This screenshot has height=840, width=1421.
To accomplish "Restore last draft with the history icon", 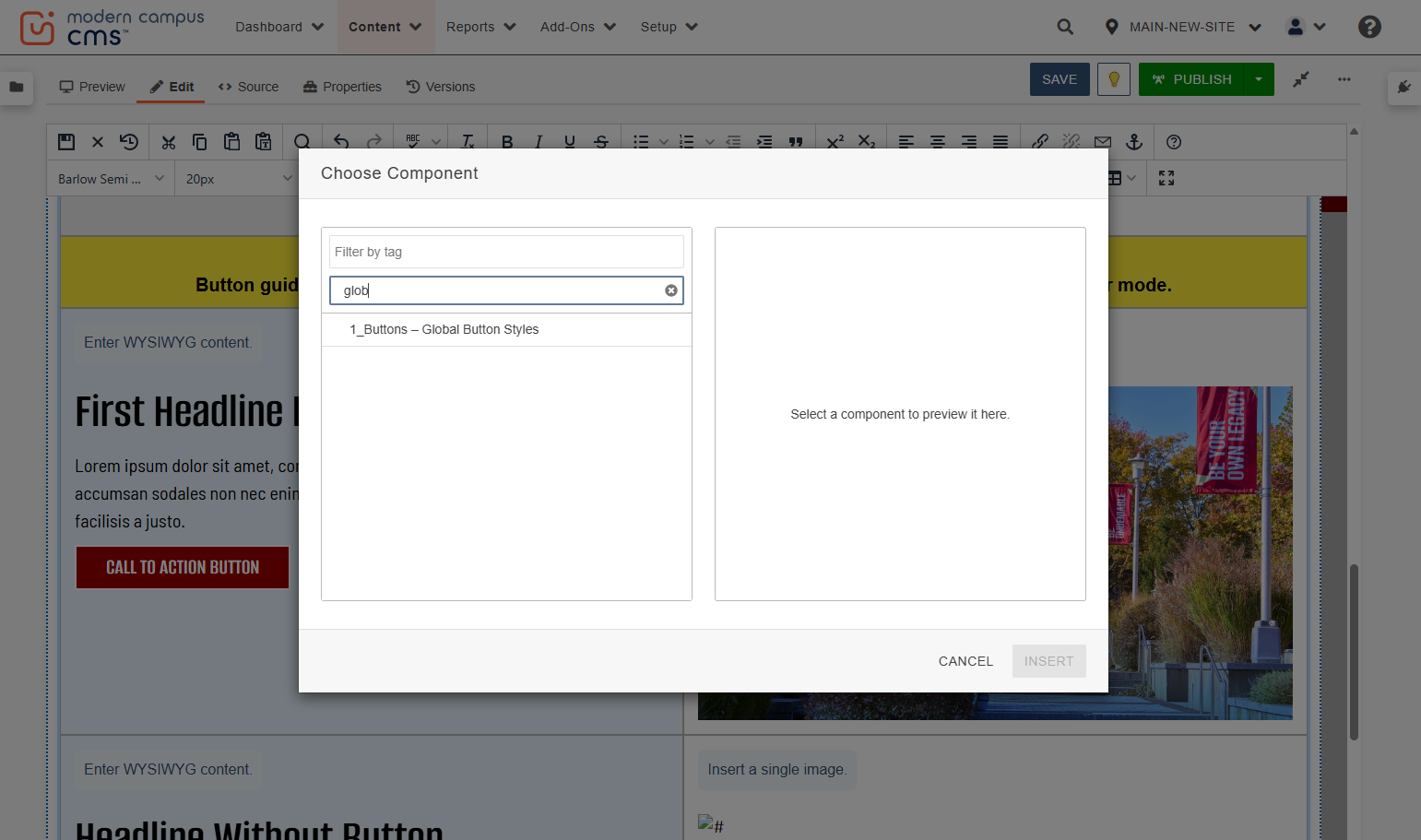I will click(x=129, y=142).
